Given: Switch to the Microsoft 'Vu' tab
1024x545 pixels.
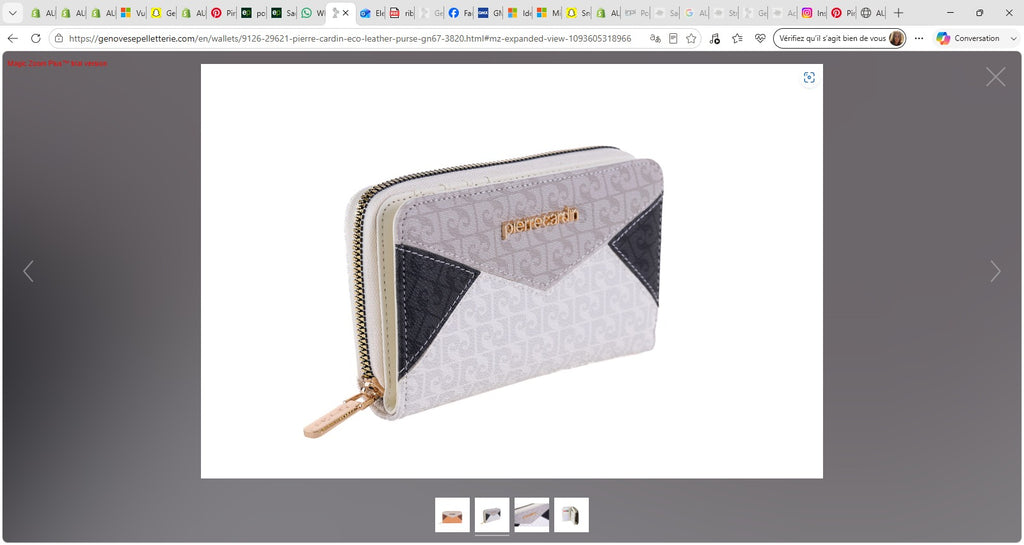Looking at the screenshot, I should pyautogui.click(x=133, y=12).
